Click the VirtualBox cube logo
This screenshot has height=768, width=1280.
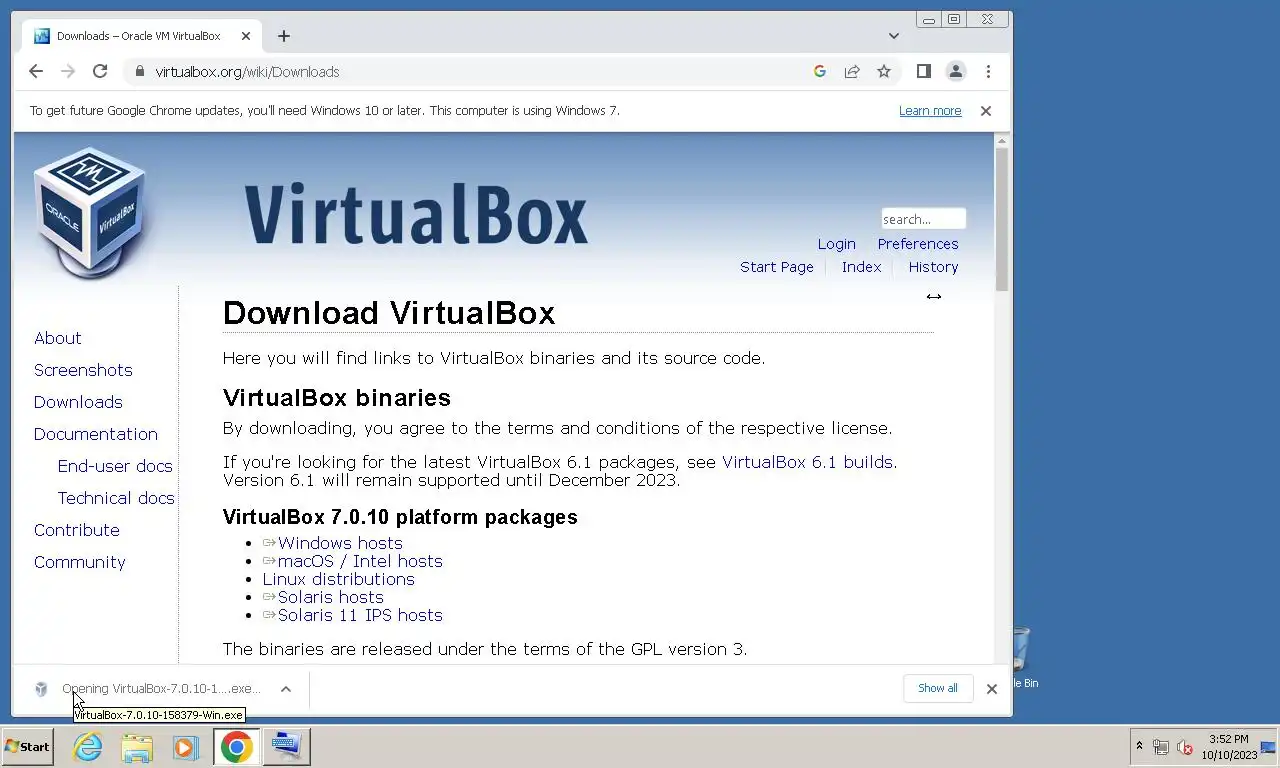(90, 212)
